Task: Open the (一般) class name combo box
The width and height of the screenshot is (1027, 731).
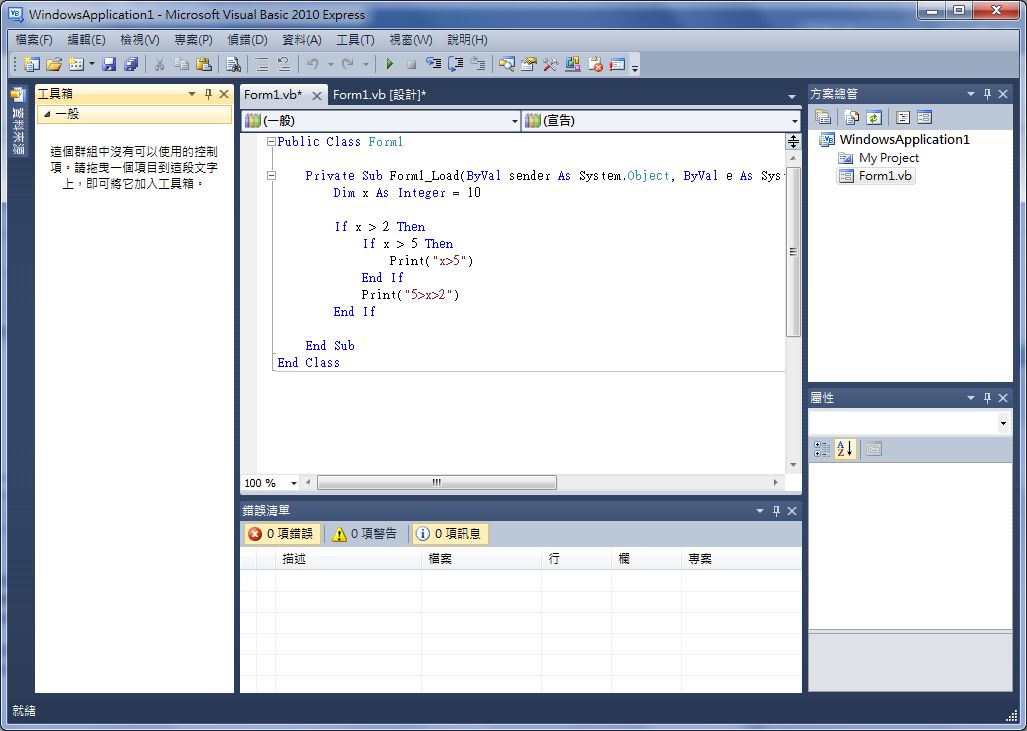Action: (381, 121)
